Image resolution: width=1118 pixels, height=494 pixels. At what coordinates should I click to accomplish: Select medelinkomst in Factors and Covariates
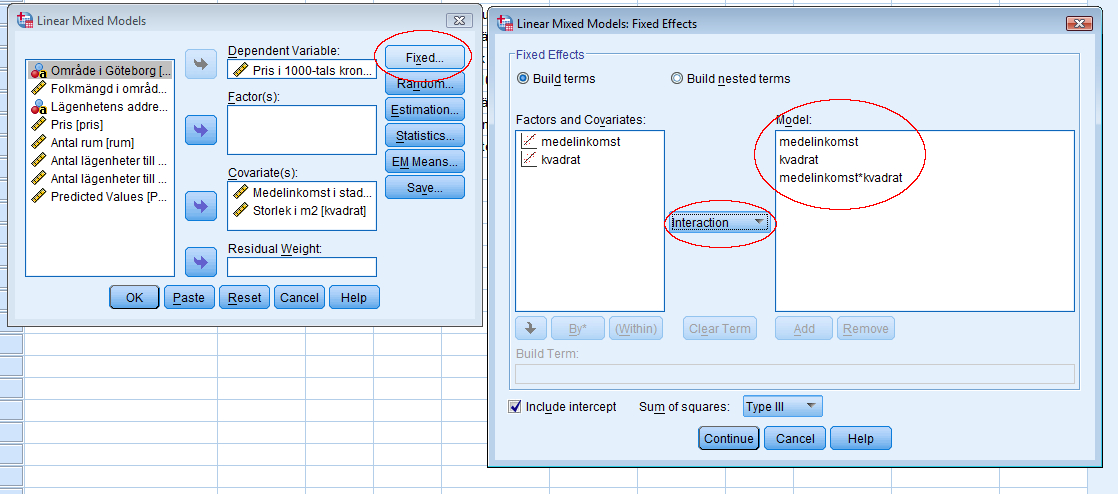[x=580, y=141]
